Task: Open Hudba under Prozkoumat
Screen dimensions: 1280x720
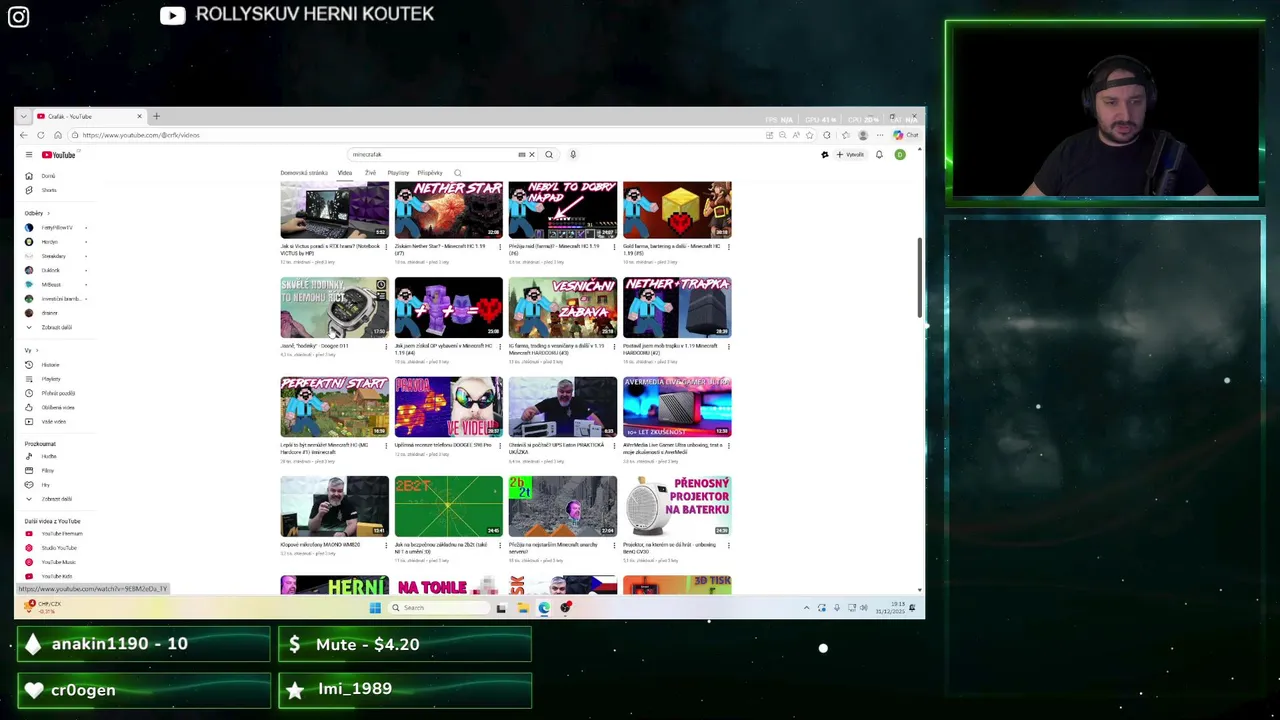Action: pyautogui.click(x=48, y=456)
